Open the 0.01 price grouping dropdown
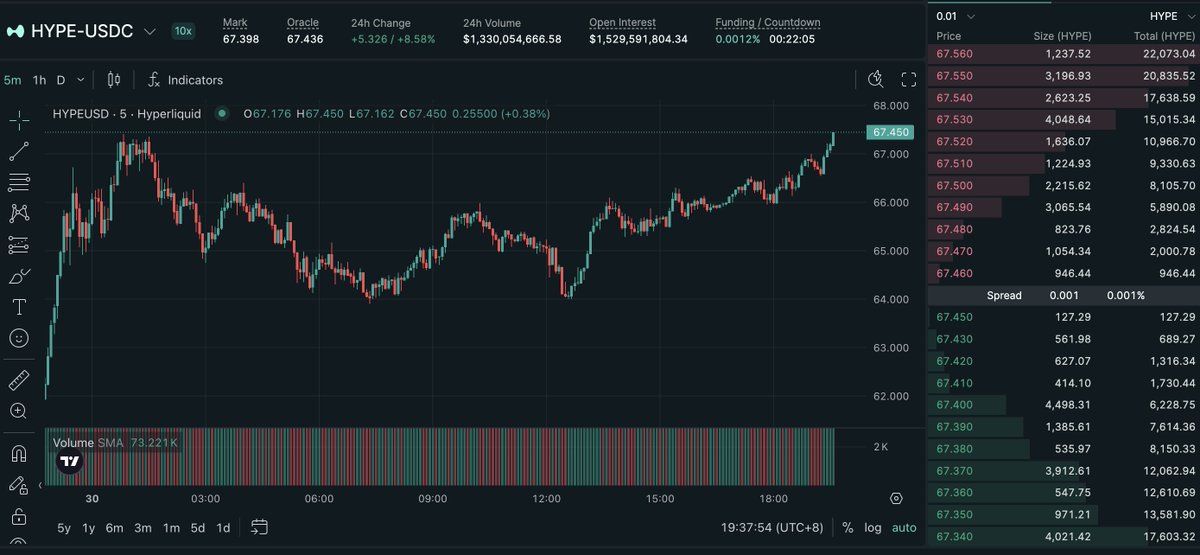This screenshot has width=1200, height=555. tap(955, 16)
